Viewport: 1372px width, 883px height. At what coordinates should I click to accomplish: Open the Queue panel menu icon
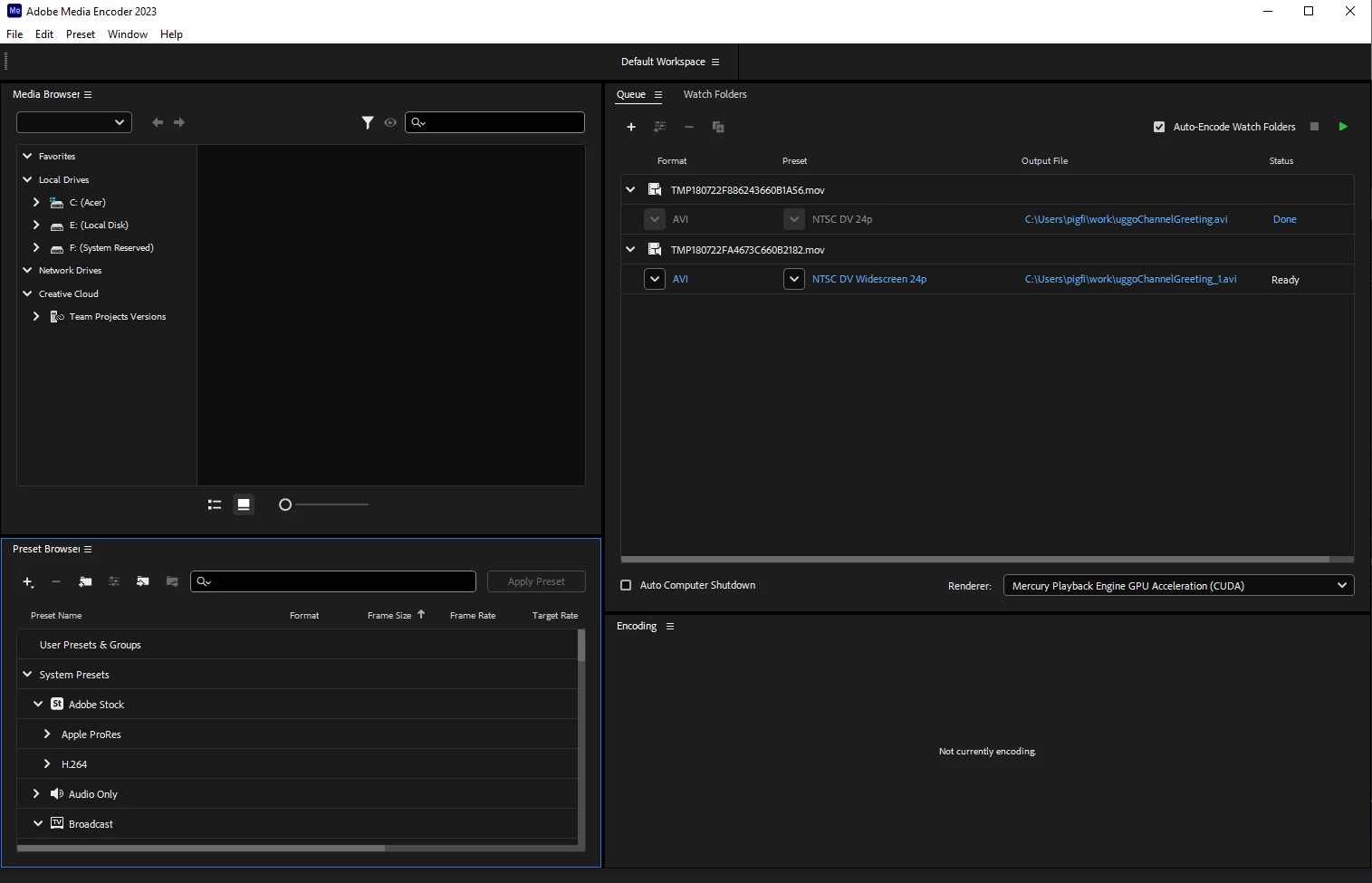click(x=658, y=94)
